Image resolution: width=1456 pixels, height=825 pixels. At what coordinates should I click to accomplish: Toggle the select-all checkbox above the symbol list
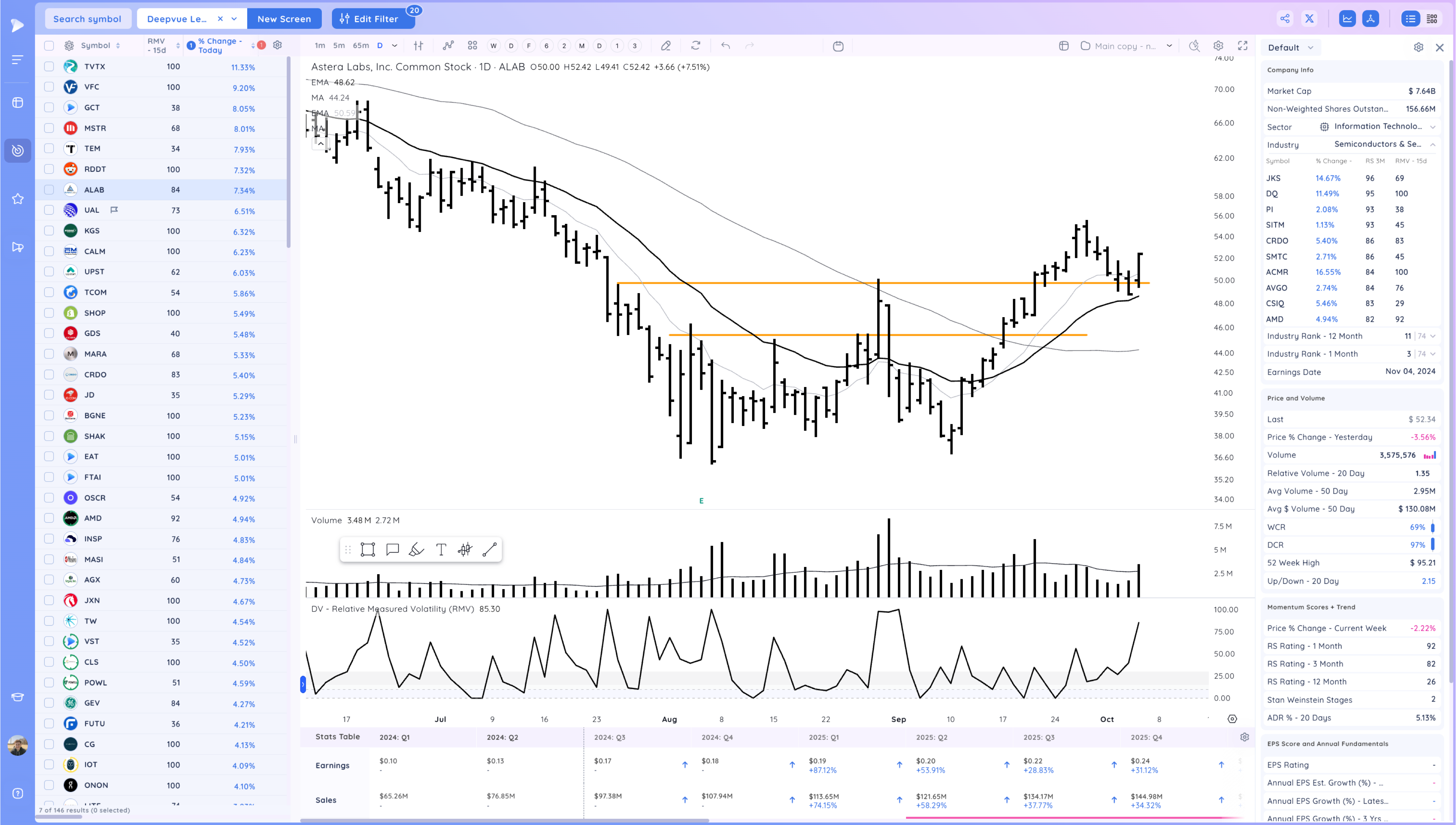[49, 46]
